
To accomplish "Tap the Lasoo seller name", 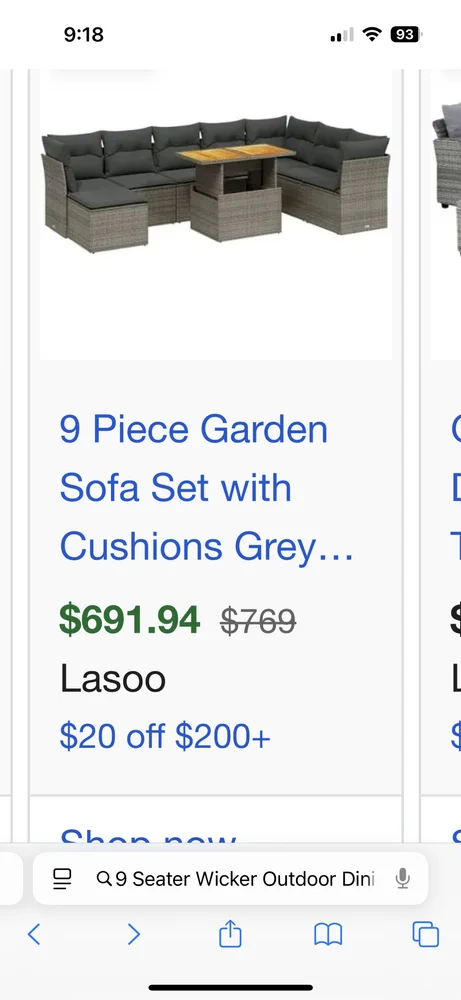I will click(x=113, y=679).
